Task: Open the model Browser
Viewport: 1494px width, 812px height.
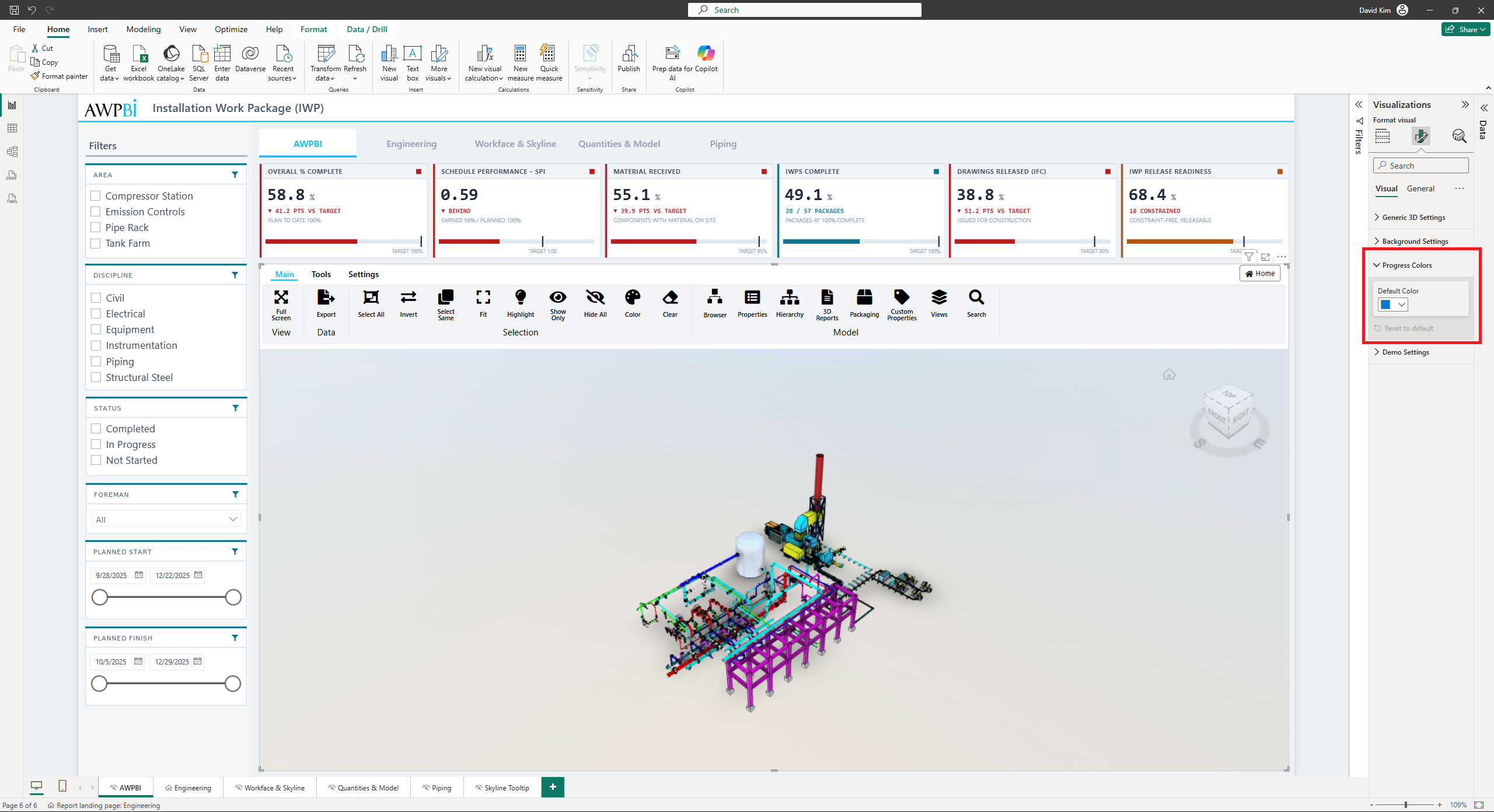Action: pos(715,304)
